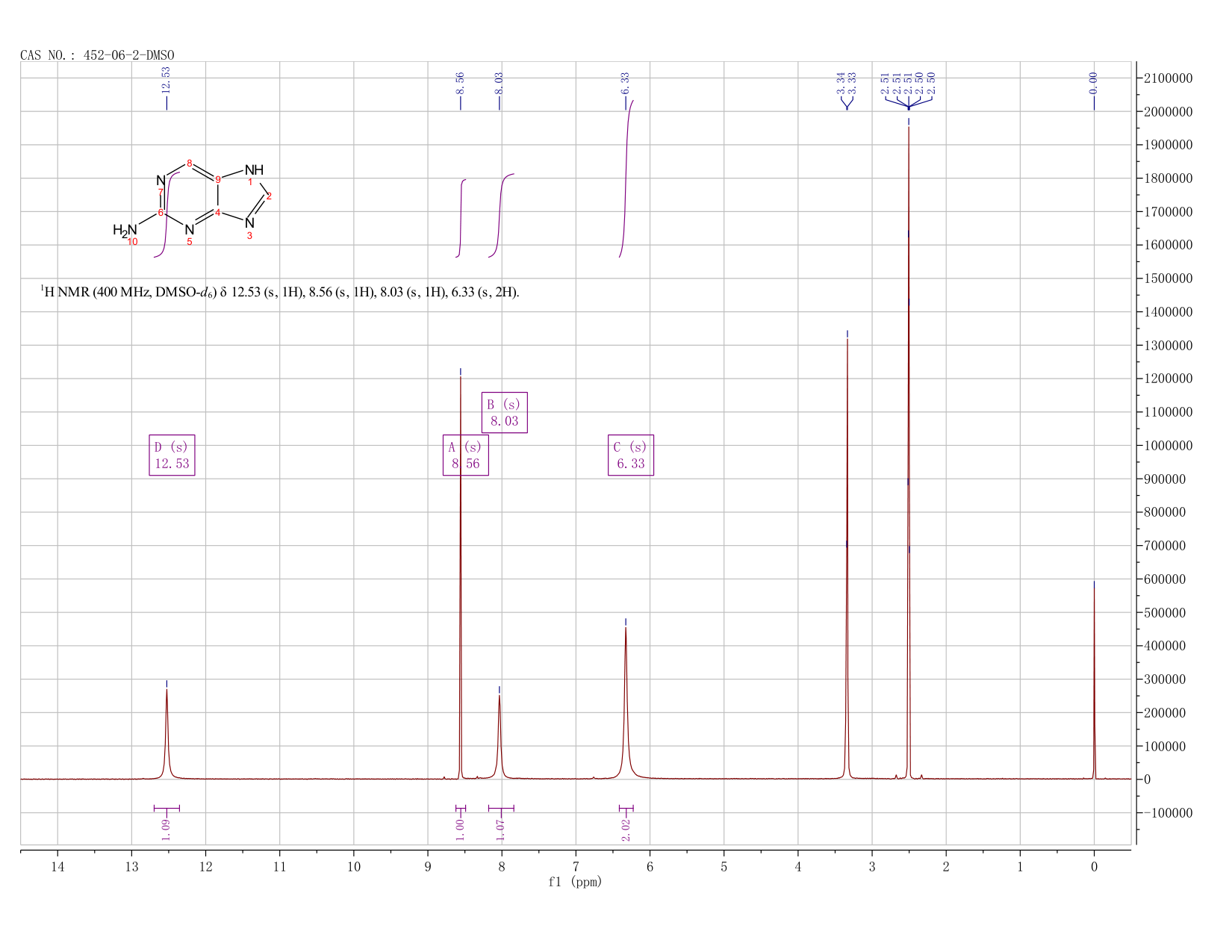The height and width of the screenshot is (952, 1232).
Task: Click red atom number 8 in the structure
Action: (190, 163)
